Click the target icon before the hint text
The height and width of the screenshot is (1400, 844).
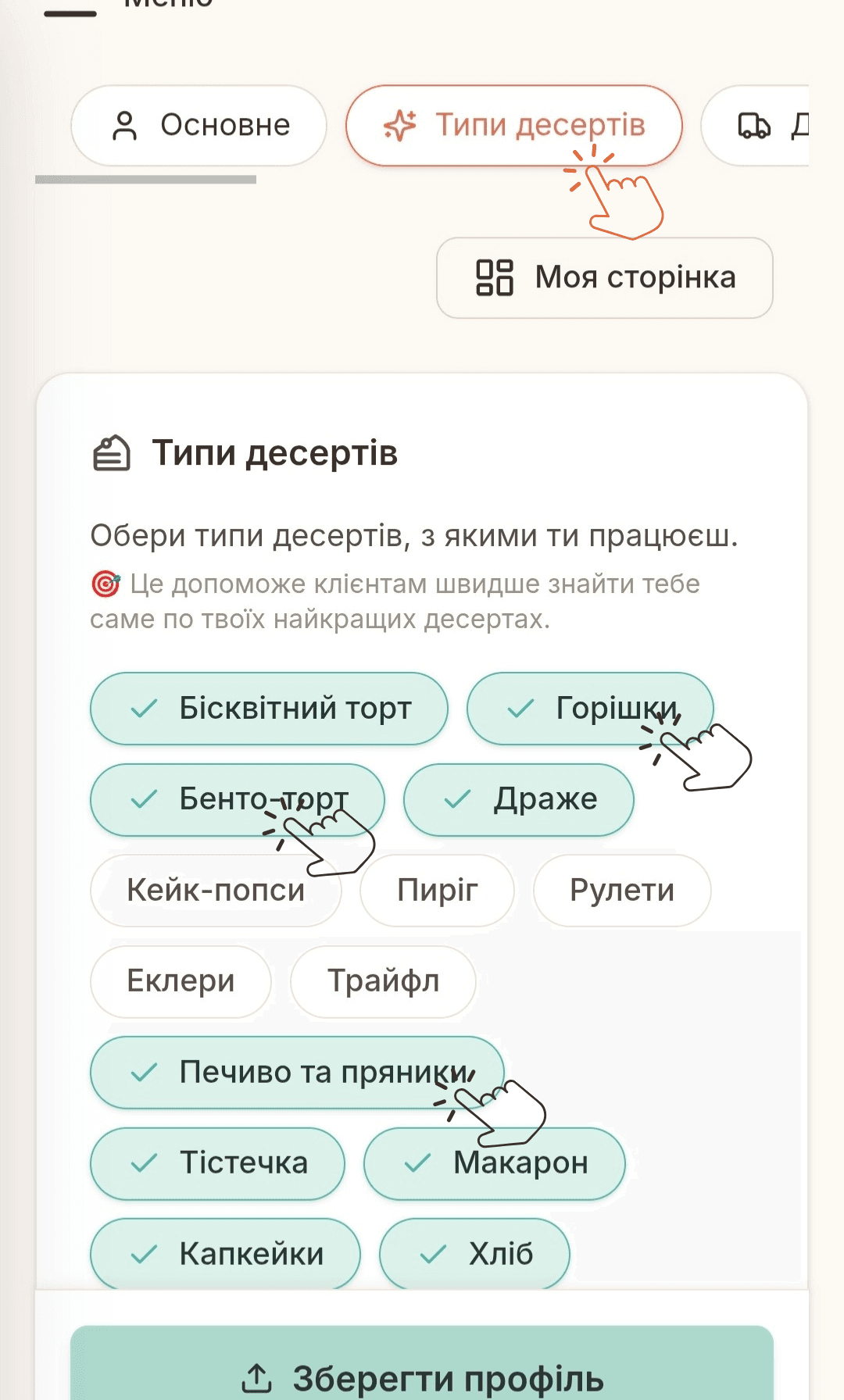[104, 584]
